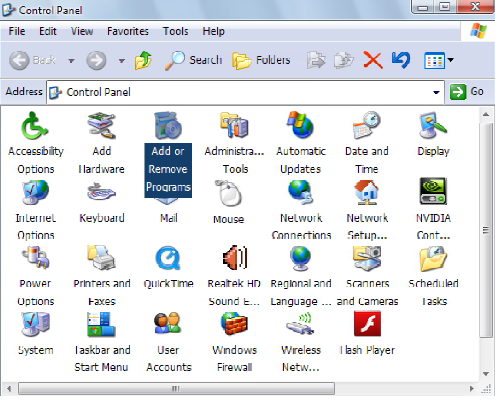This screenshot has width=501, height=400.
Task: Open the Favorites menu
Action: [x=128, y=31]
